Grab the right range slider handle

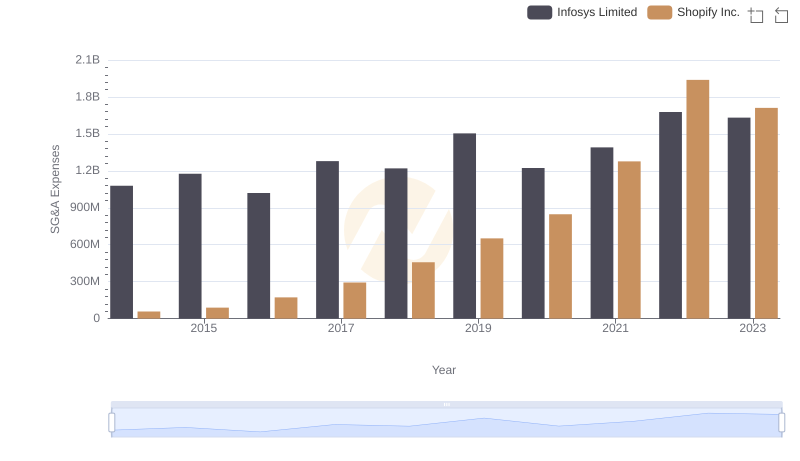coord(781,422)
